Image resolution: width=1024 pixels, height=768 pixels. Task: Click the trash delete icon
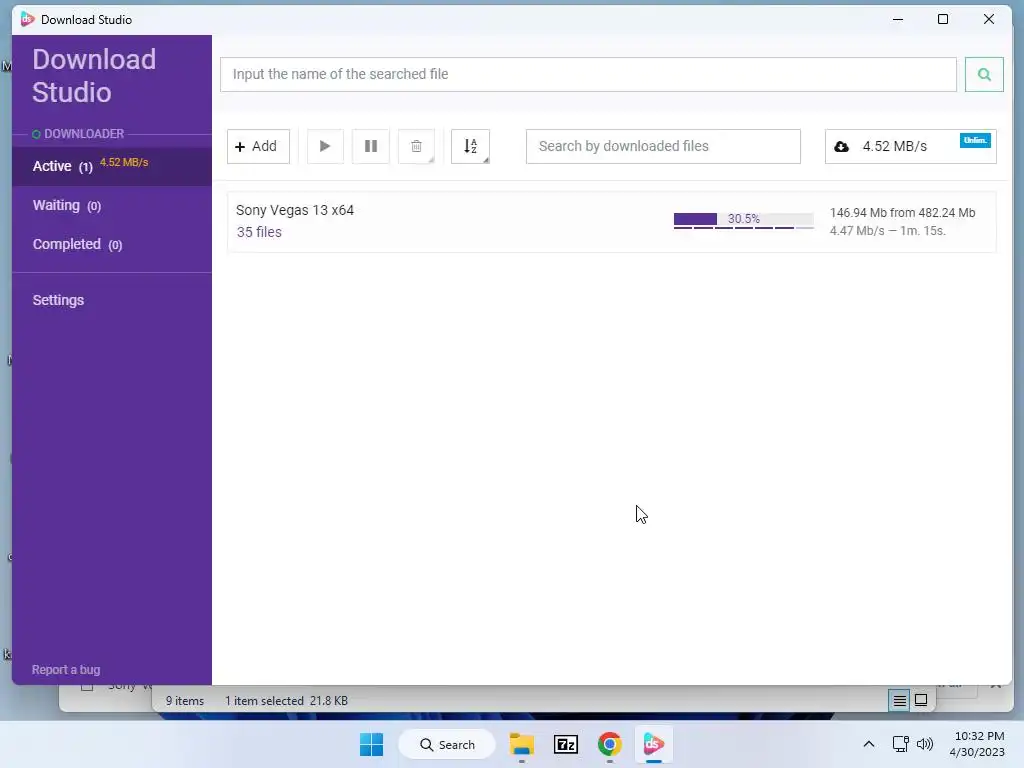pyautogui.click(x=416, y=146)
